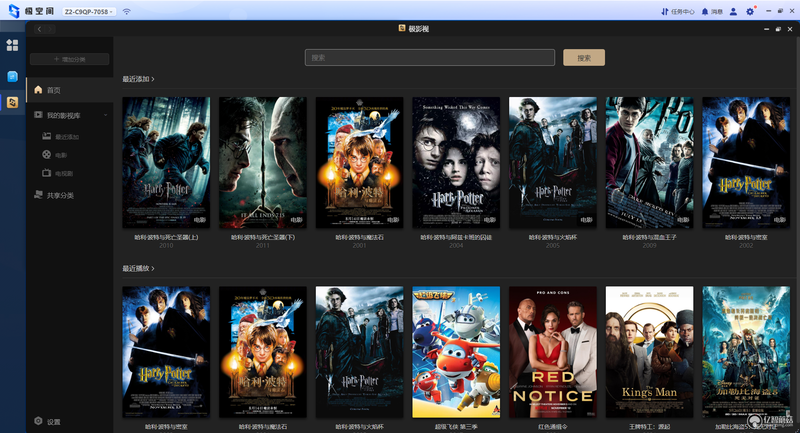Open 哈利·波特与火焰杯 poster in 最近添加
This screenshot has width=800, height=433.
553,163
